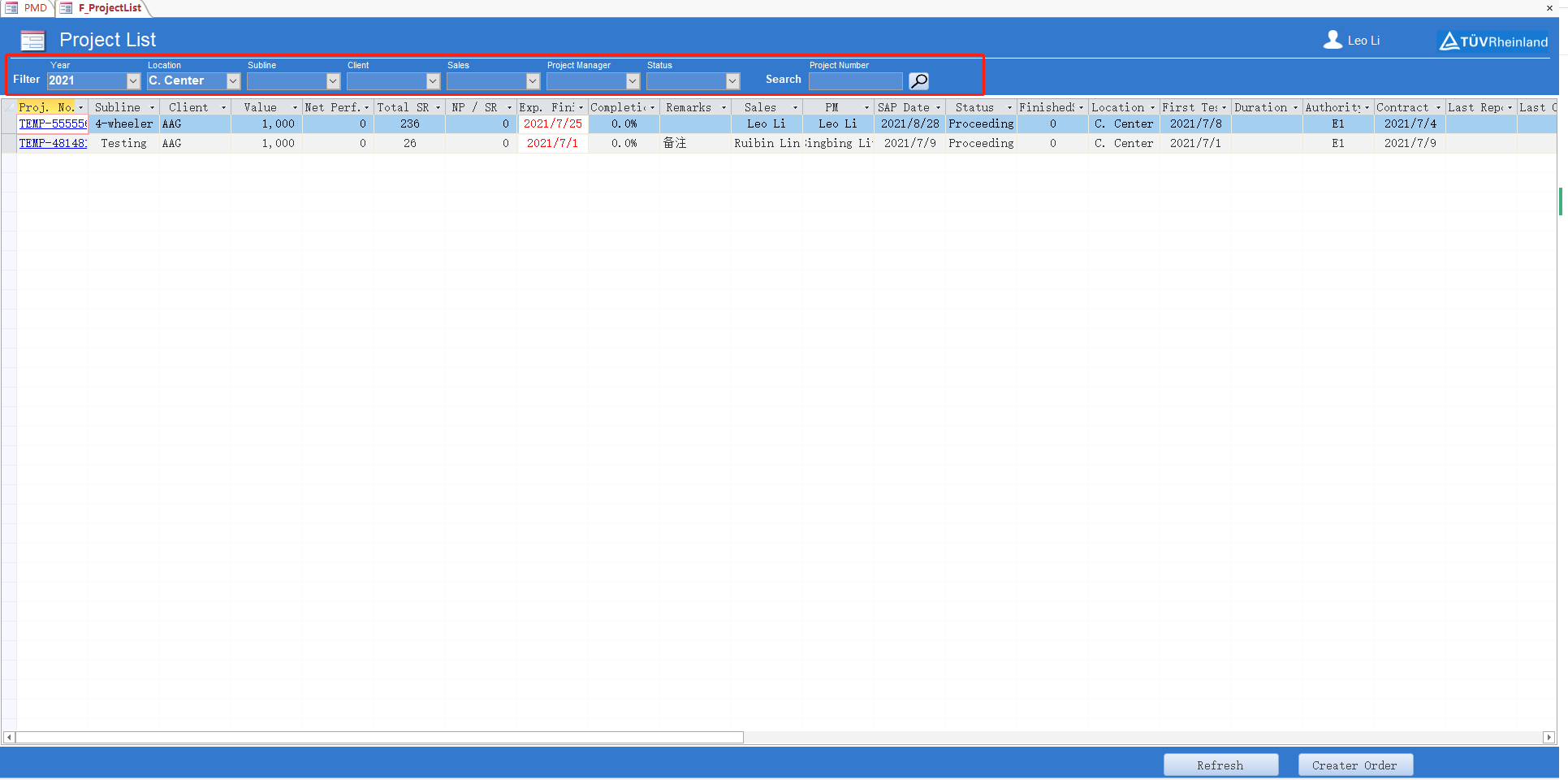This screenshot has height=780, width=1568.
Task: Click the red 2021/7/1 expected finish date
Action: 552,143
